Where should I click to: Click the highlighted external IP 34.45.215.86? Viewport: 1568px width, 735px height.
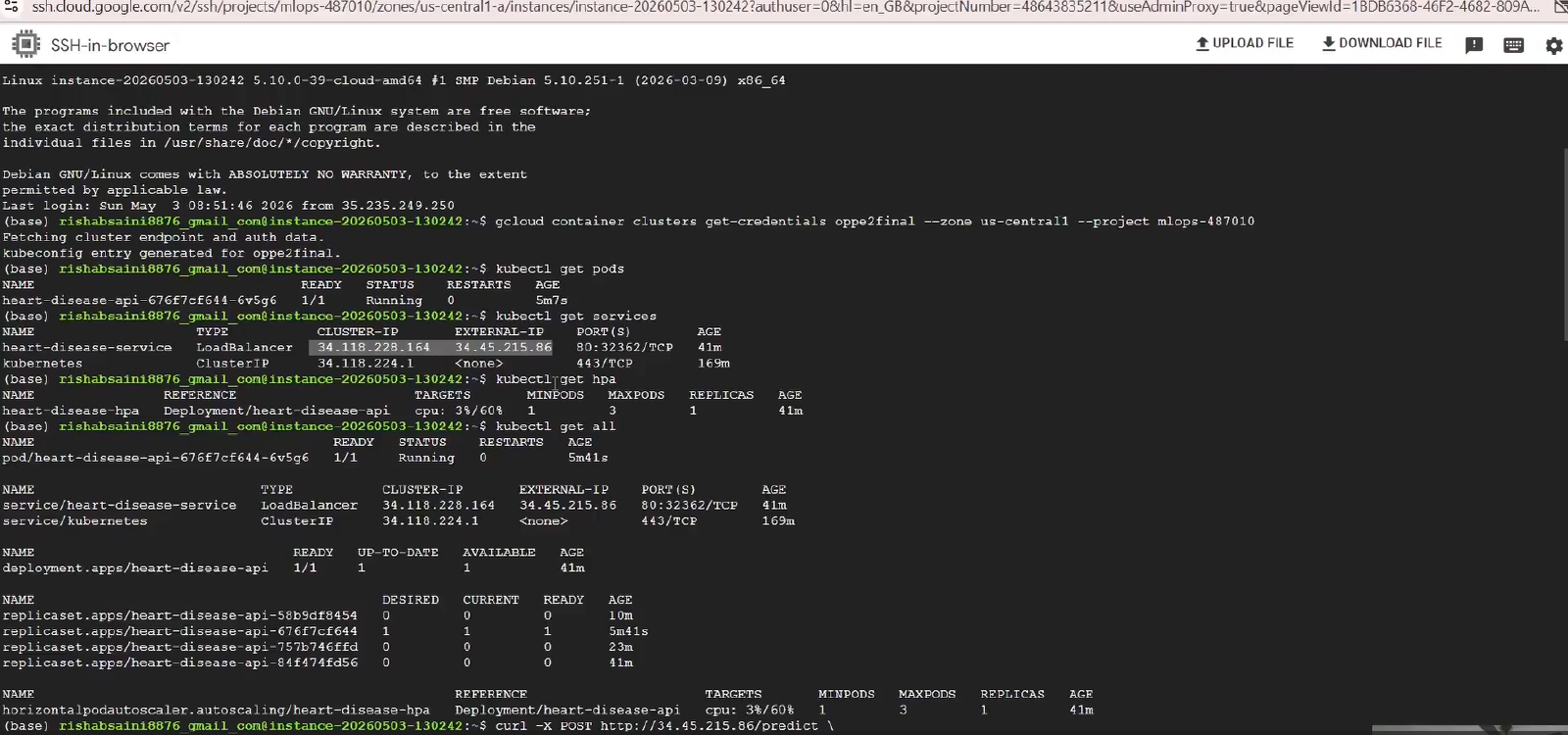click(503, 347)
